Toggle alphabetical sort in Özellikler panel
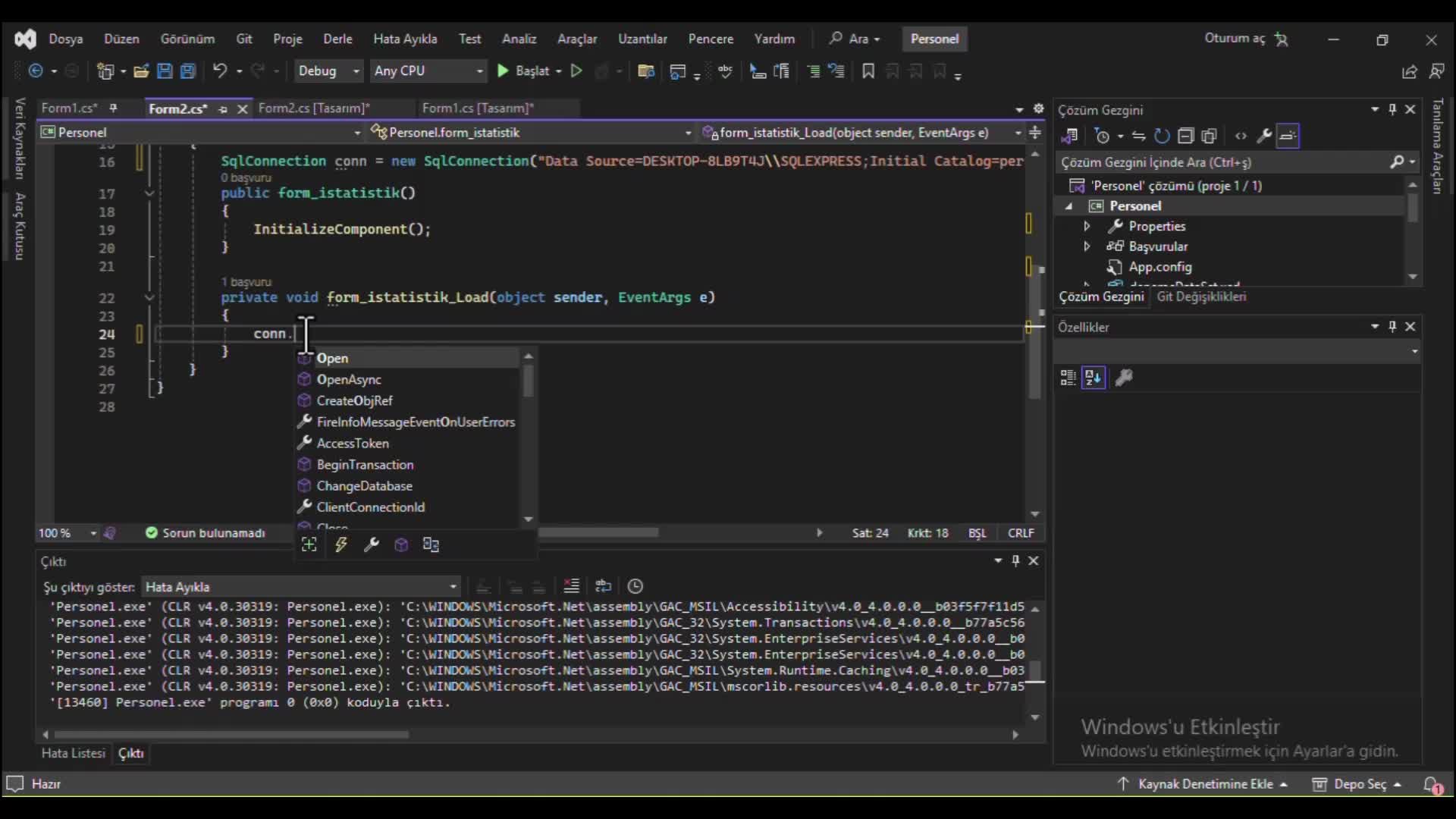This screenshot has height=819, width=1456. point(1094,378)
